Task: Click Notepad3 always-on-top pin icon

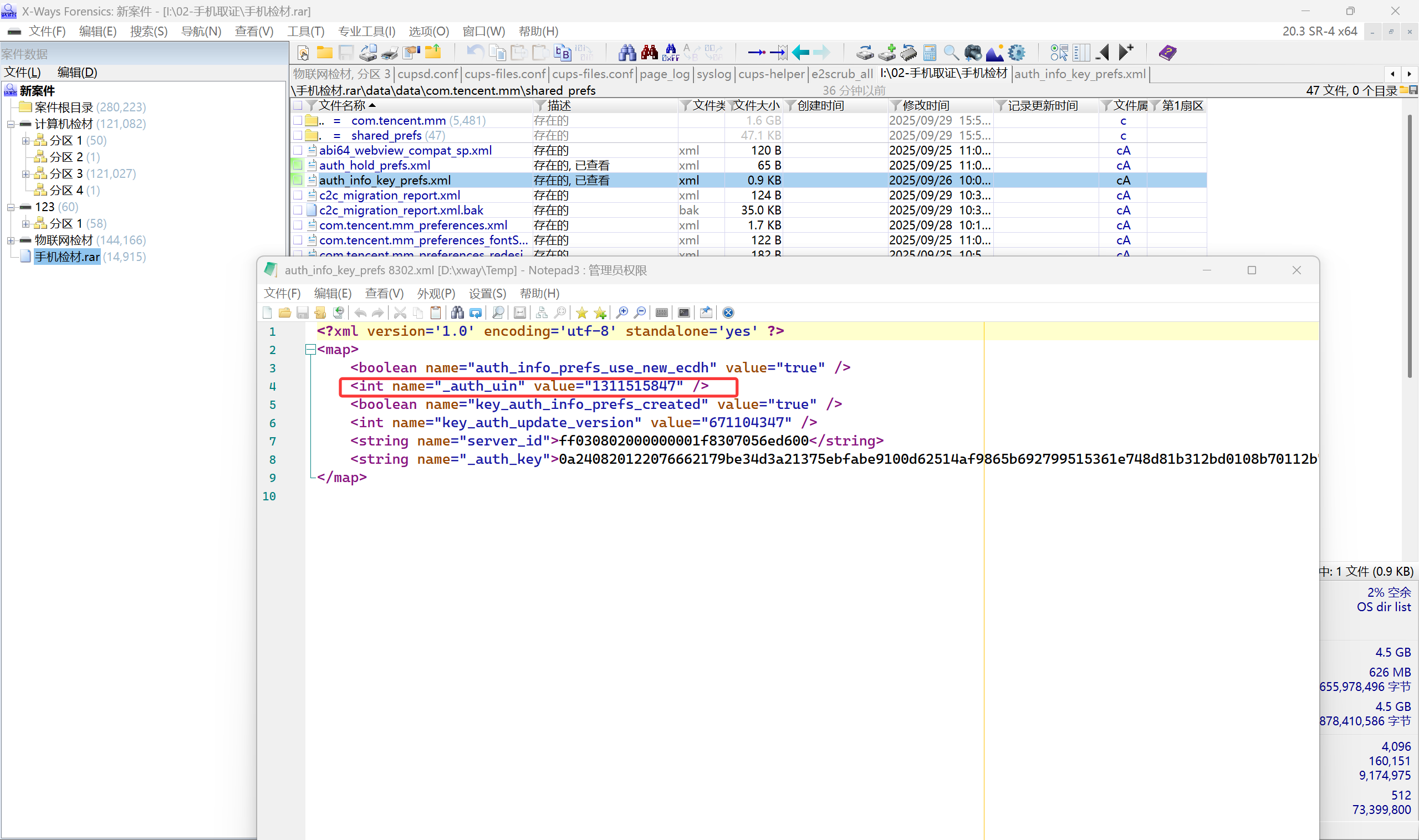Action: (706, 313)
